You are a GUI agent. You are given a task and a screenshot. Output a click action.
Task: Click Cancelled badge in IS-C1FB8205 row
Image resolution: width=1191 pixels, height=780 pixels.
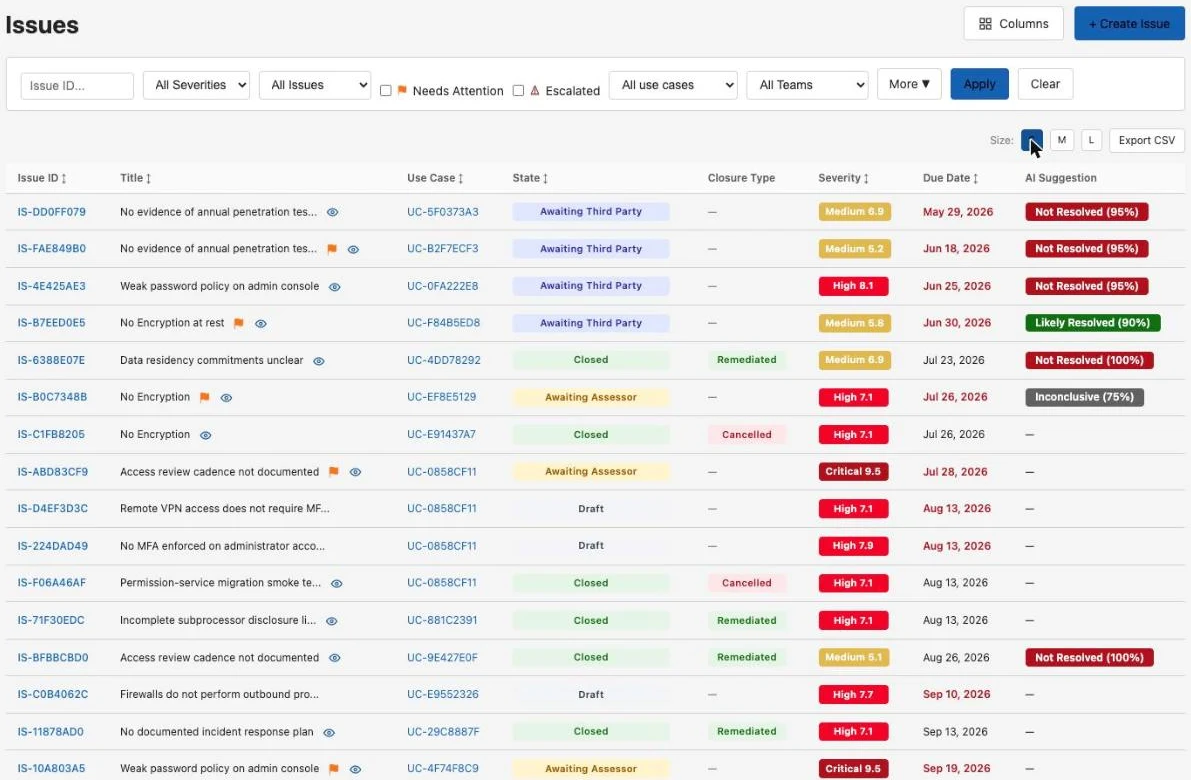(x=747, y=434)
